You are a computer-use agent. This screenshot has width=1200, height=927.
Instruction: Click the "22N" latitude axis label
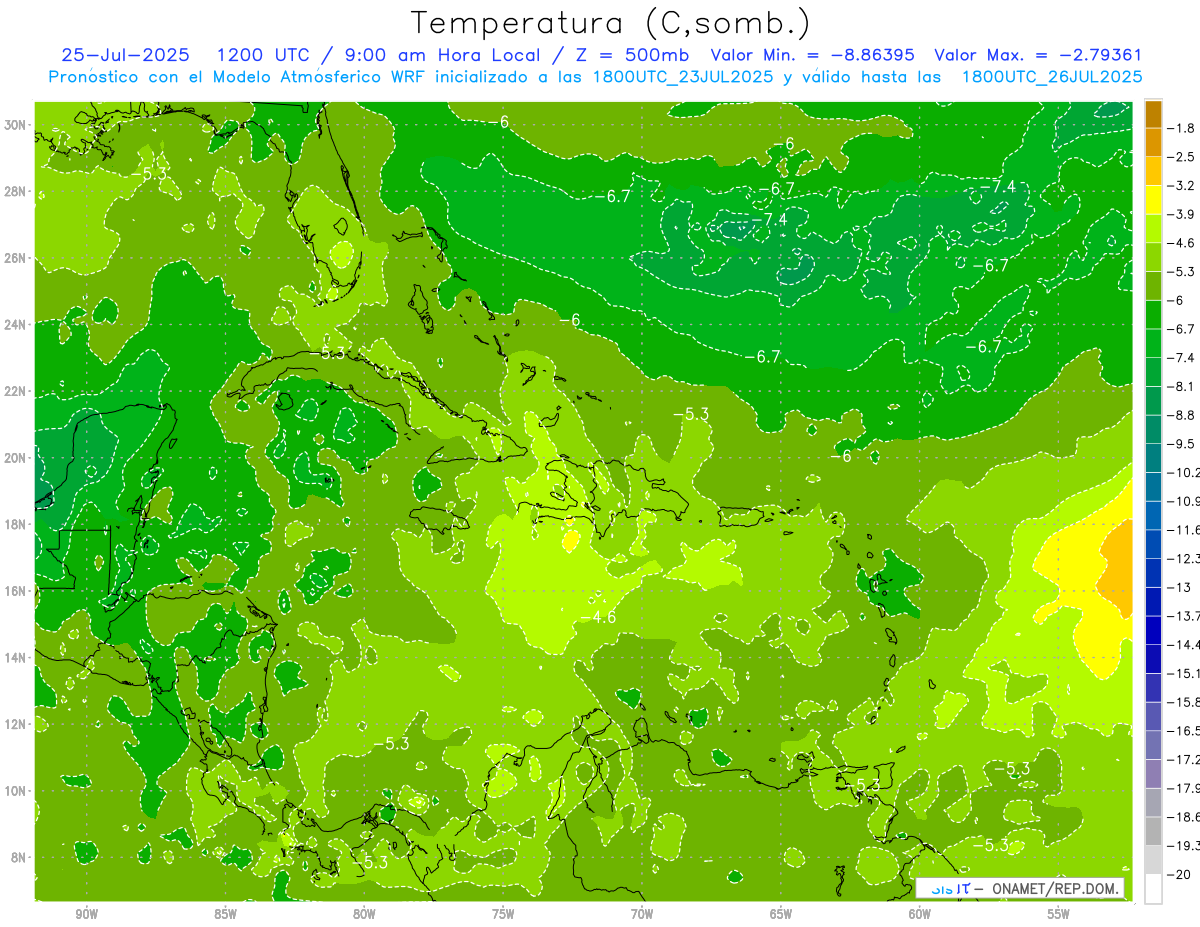pyautogui.click(x=15, y=391)
